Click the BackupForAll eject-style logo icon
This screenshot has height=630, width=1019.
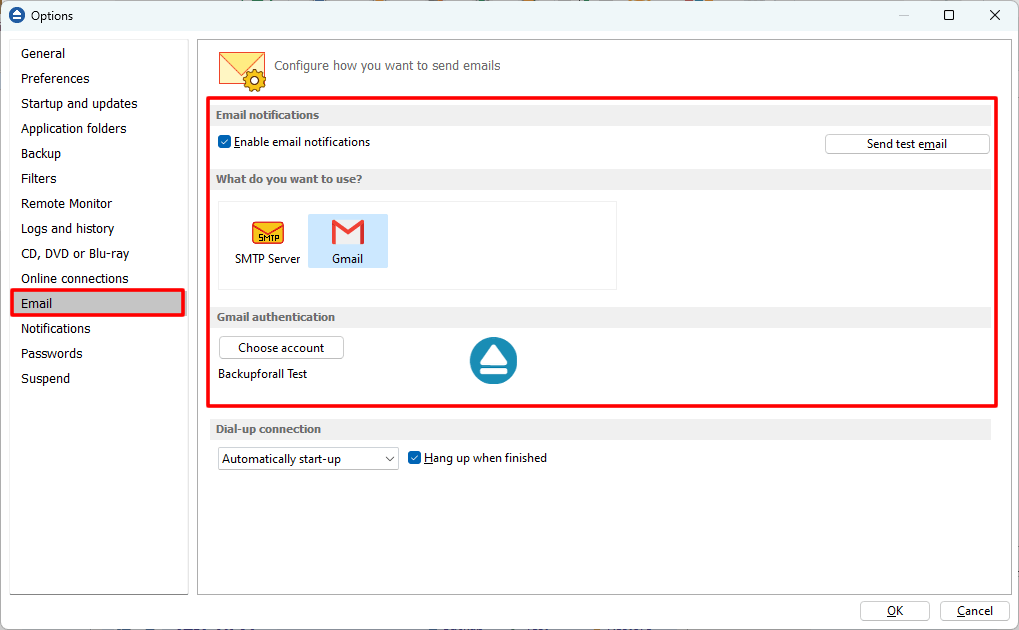493,360
